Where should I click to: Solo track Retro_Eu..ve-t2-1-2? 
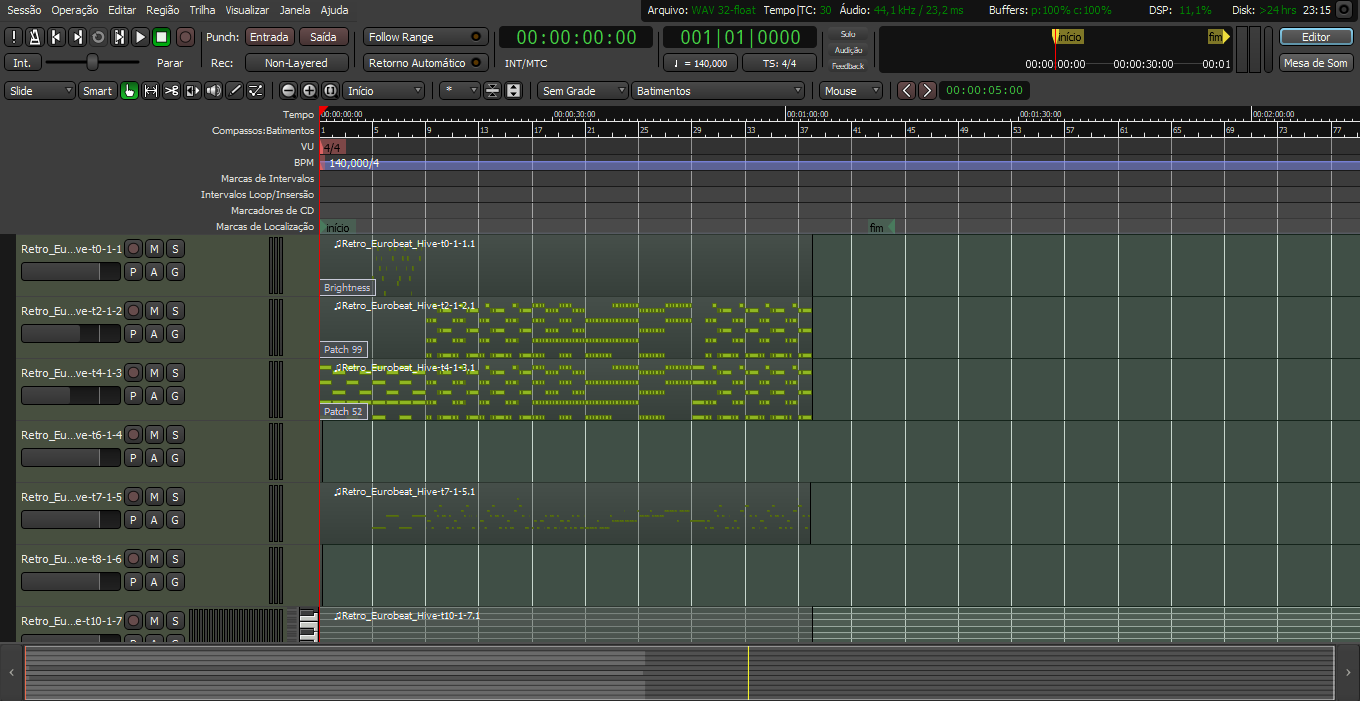174,310
